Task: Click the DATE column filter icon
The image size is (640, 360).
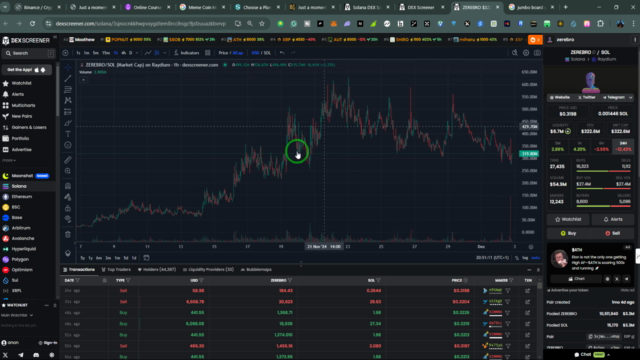Action: (x=78, y=280)
